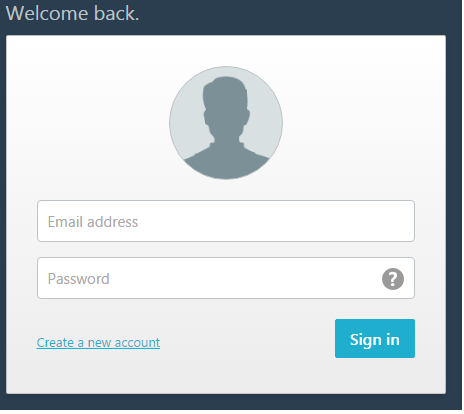464x414 pixels.
Task: Click the Sign in button
Action: click(x=375, y=338)
